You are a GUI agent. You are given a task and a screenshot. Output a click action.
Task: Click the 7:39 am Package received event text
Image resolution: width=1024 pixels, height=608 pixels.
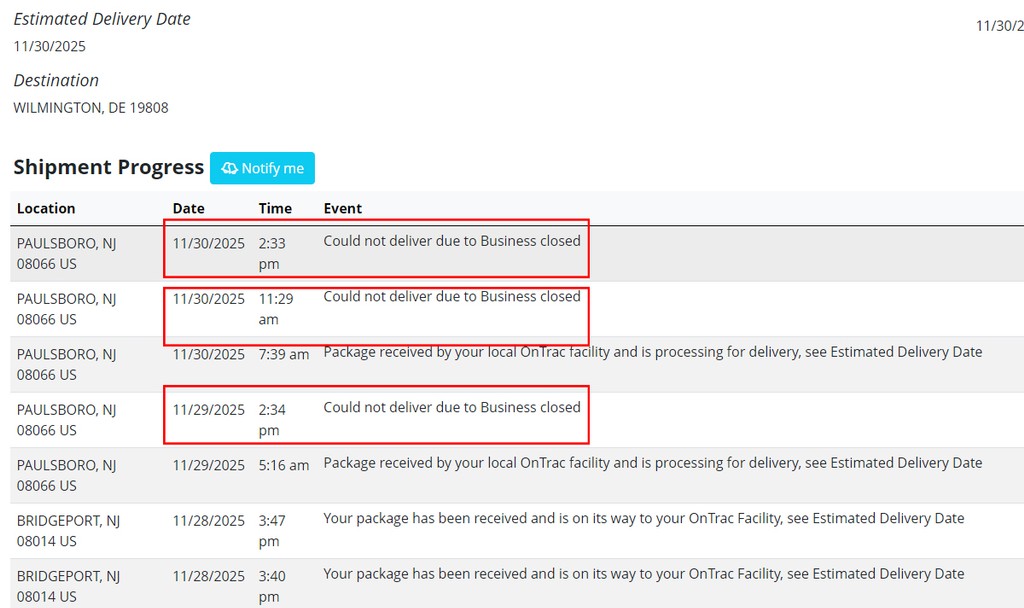pos(652,352)
